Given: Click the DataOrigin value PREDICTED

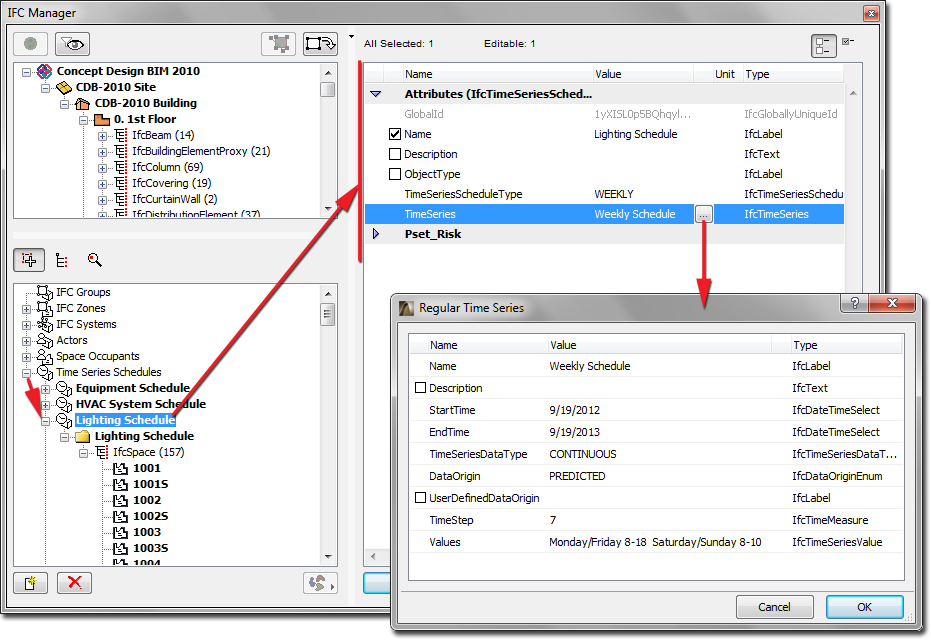Looking at the screenshot, I should click(577, 476).
